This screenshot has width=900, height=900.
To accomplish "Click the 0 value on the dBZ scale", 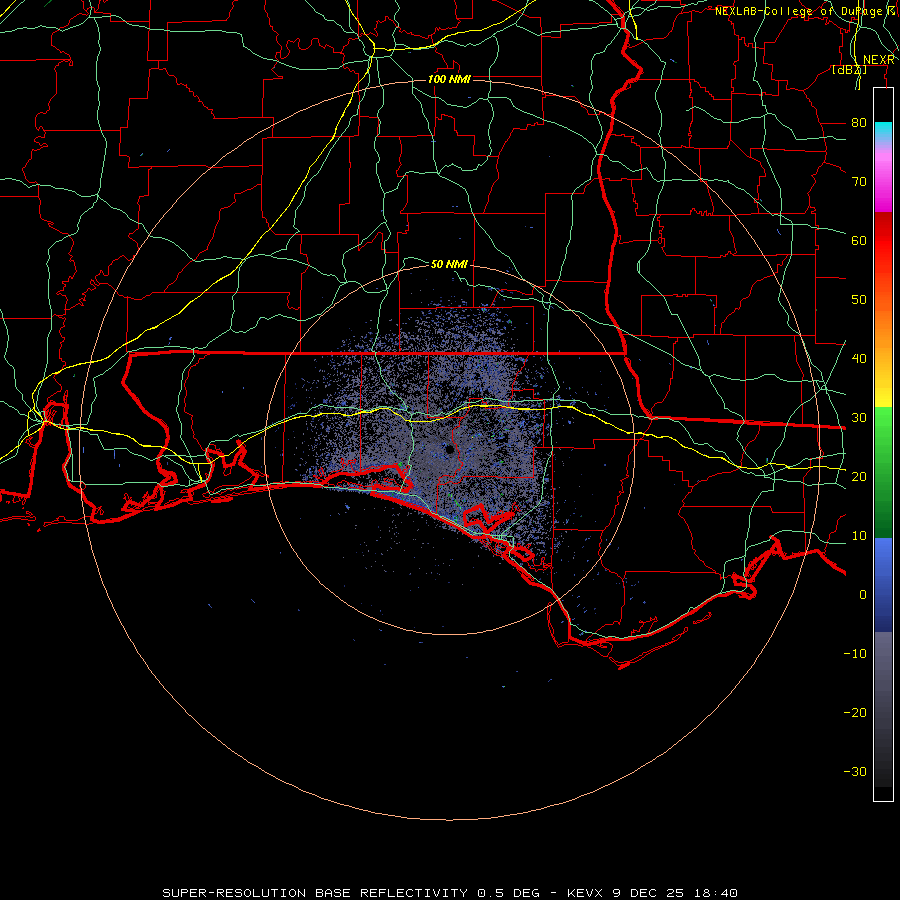I will pyautogui.click(x=863, y=595).
